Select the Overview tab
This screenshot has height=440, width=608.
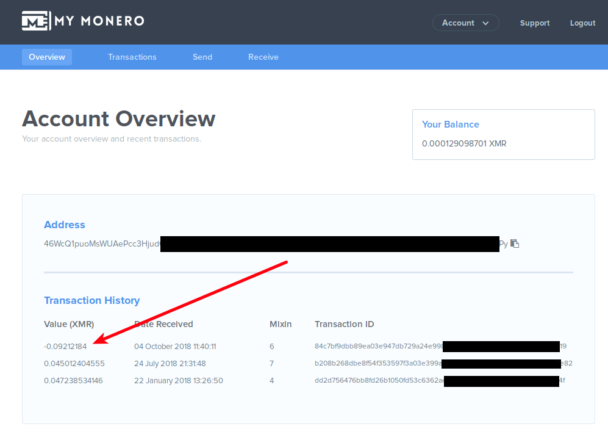click(47, 57)
